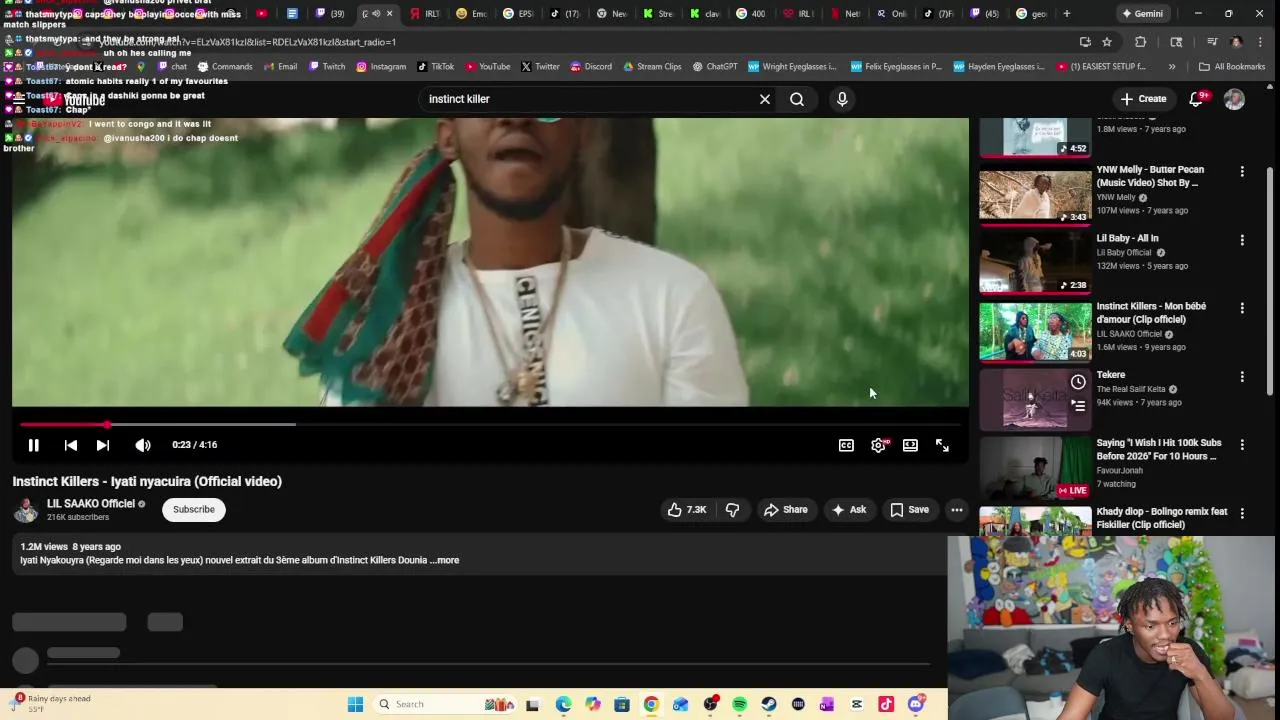Screen dimensions: 1280x720
Task: Close the active YouTube tab
Action: coord(389,14)
